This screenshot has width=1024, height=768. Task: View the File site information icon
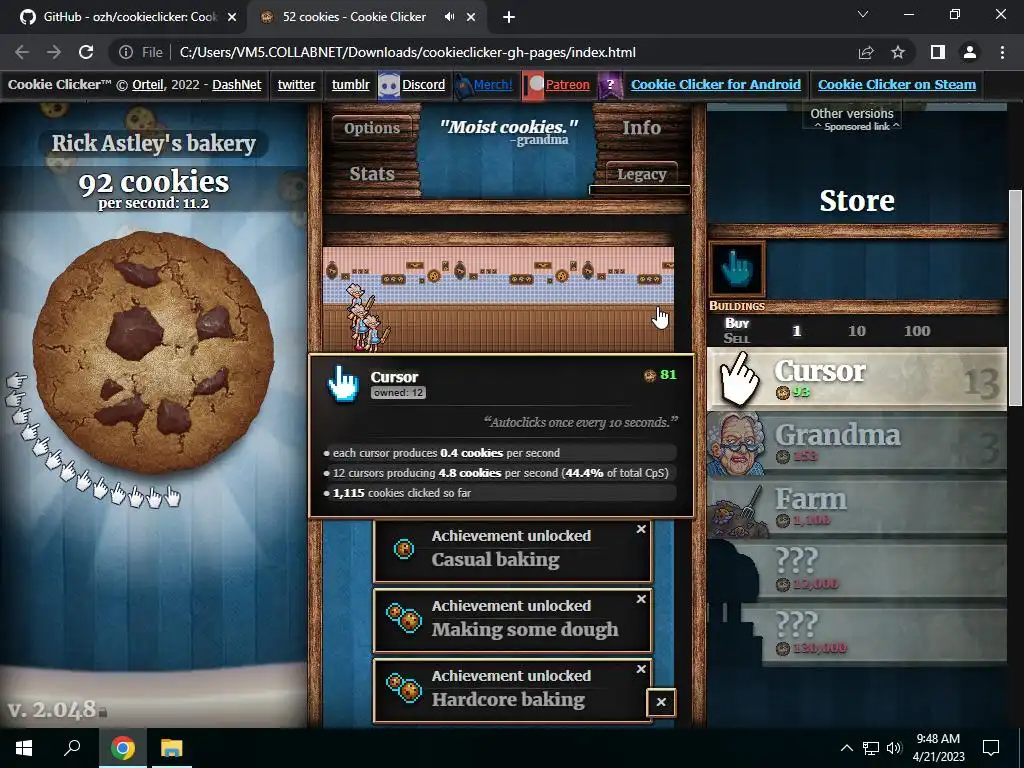[x=141, y=52]
